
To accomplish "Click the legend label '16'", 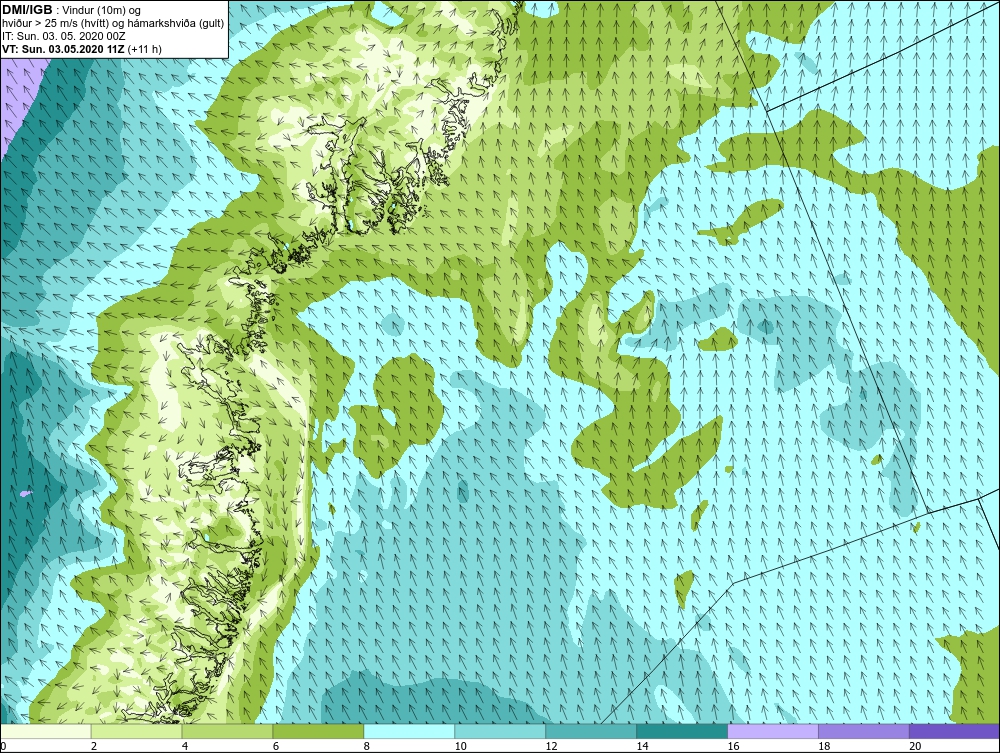I will 733,746.
